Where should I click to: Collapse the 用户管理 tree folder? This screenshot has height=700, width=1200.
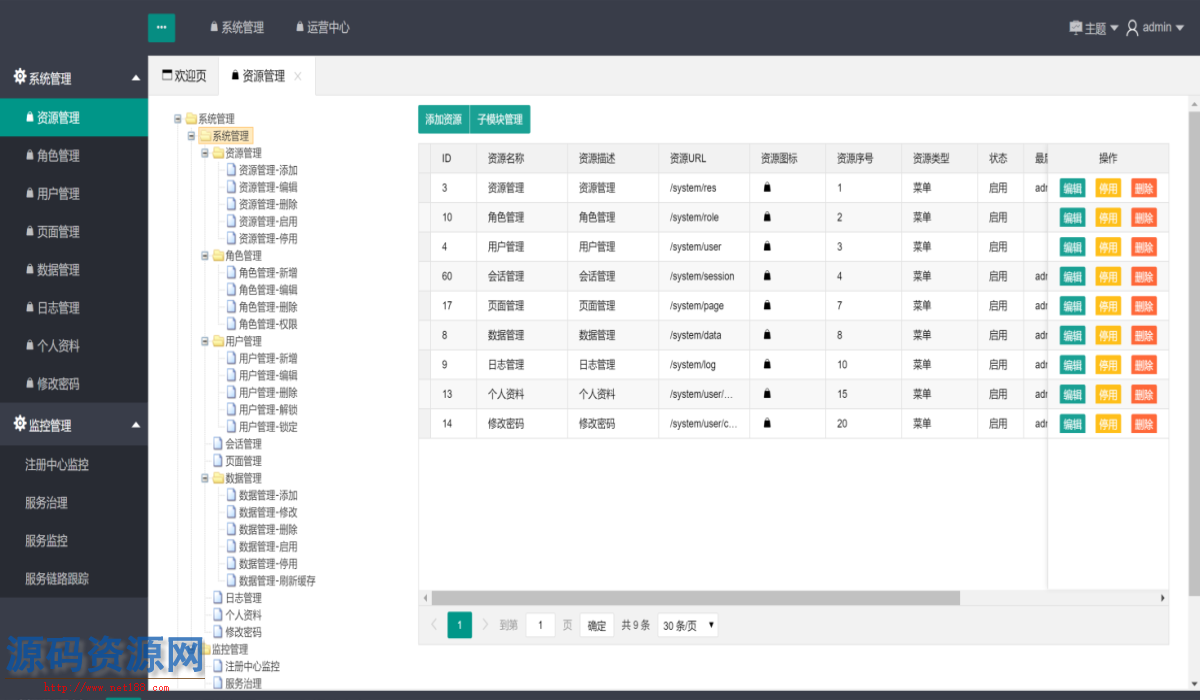point(205,341)
